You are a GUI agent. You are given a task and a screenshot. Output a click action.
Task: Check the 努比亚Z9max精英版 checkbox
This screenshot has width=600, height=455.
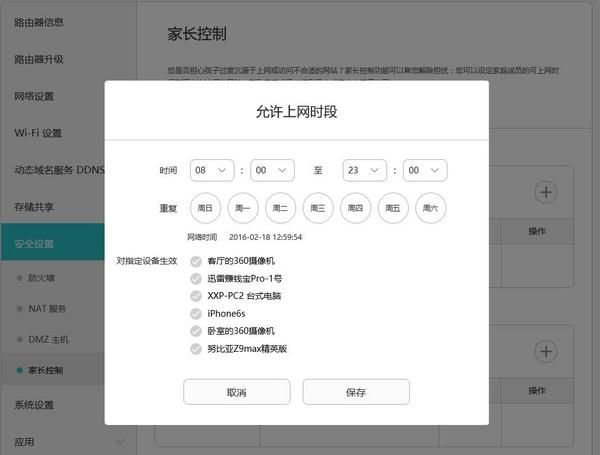[196, 349]
